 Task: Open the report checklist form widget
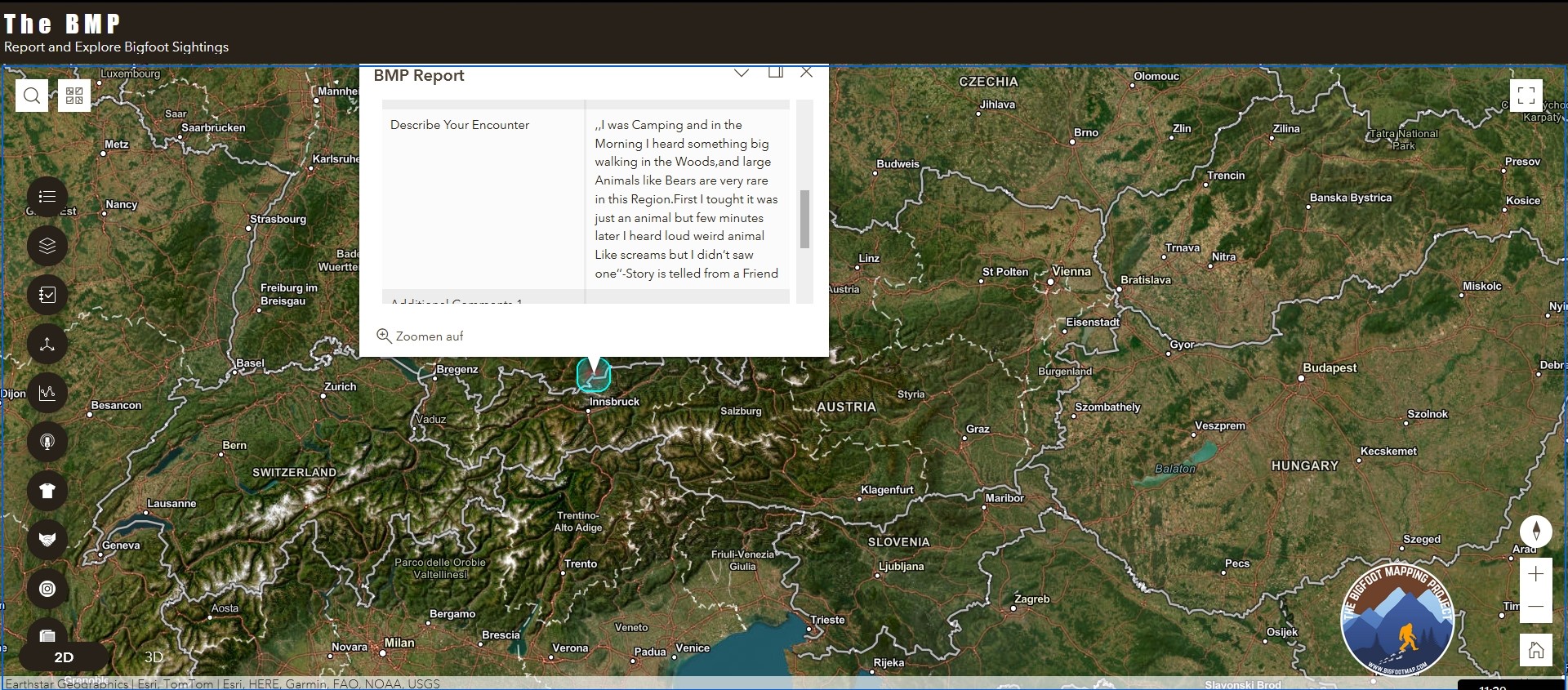tap(47, 295)
